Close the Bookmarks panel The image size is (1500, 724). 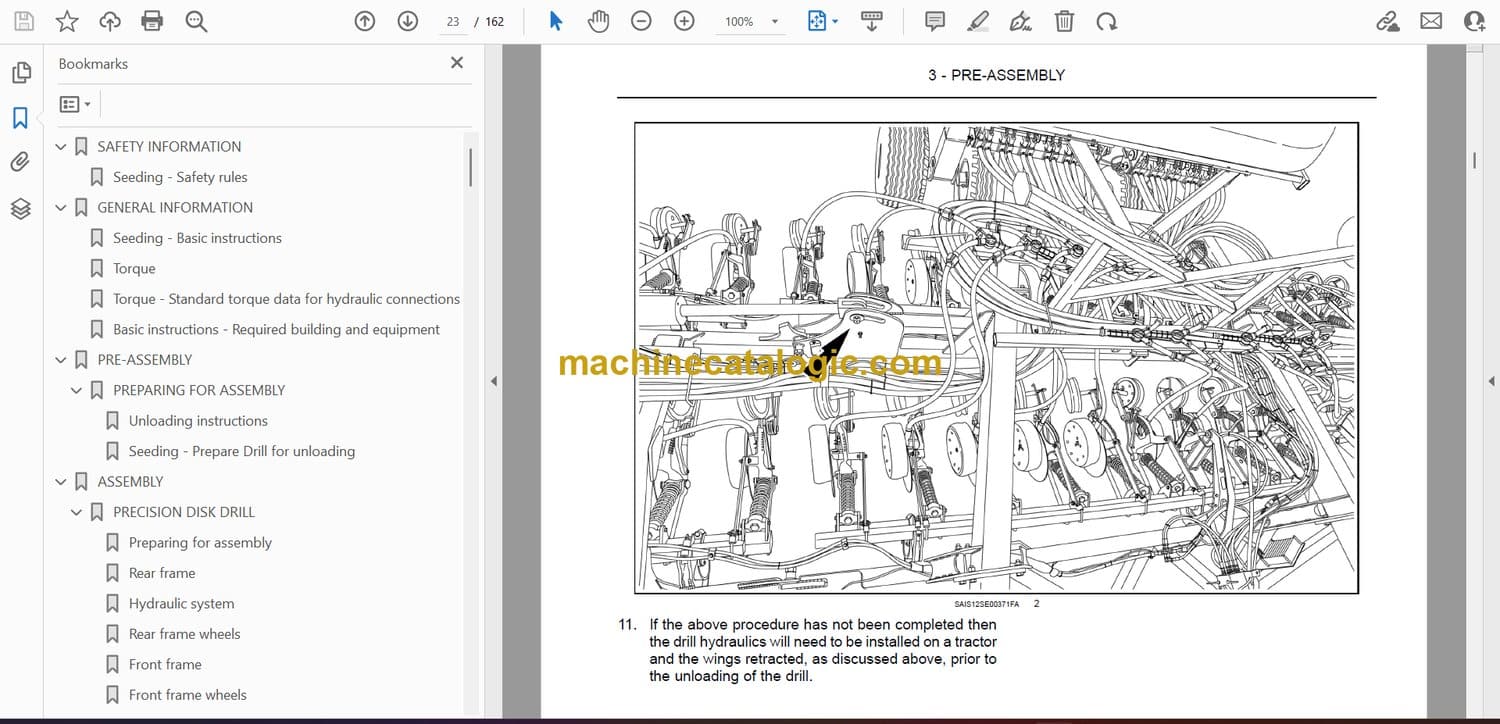[x=457, y=63]
